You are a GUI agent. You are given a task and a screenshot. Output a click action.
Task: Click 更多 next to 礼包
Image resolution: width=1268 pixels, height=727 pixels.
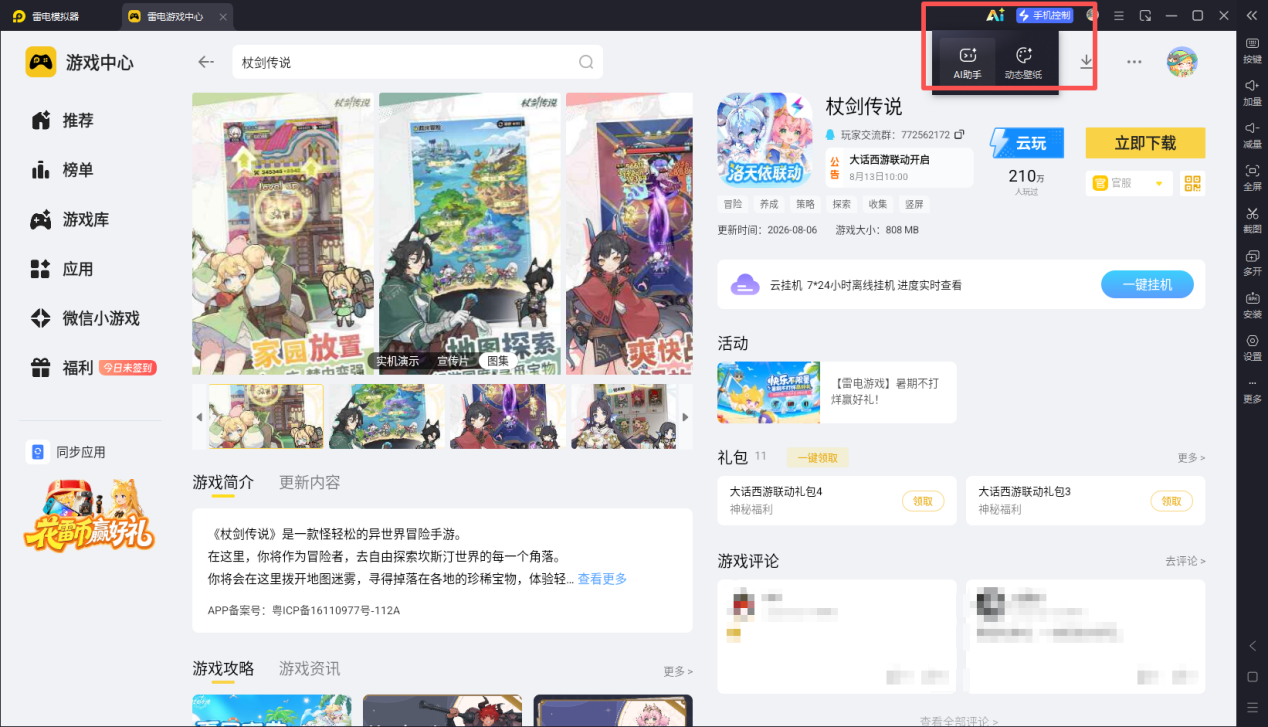click(x=1191, y=457)
